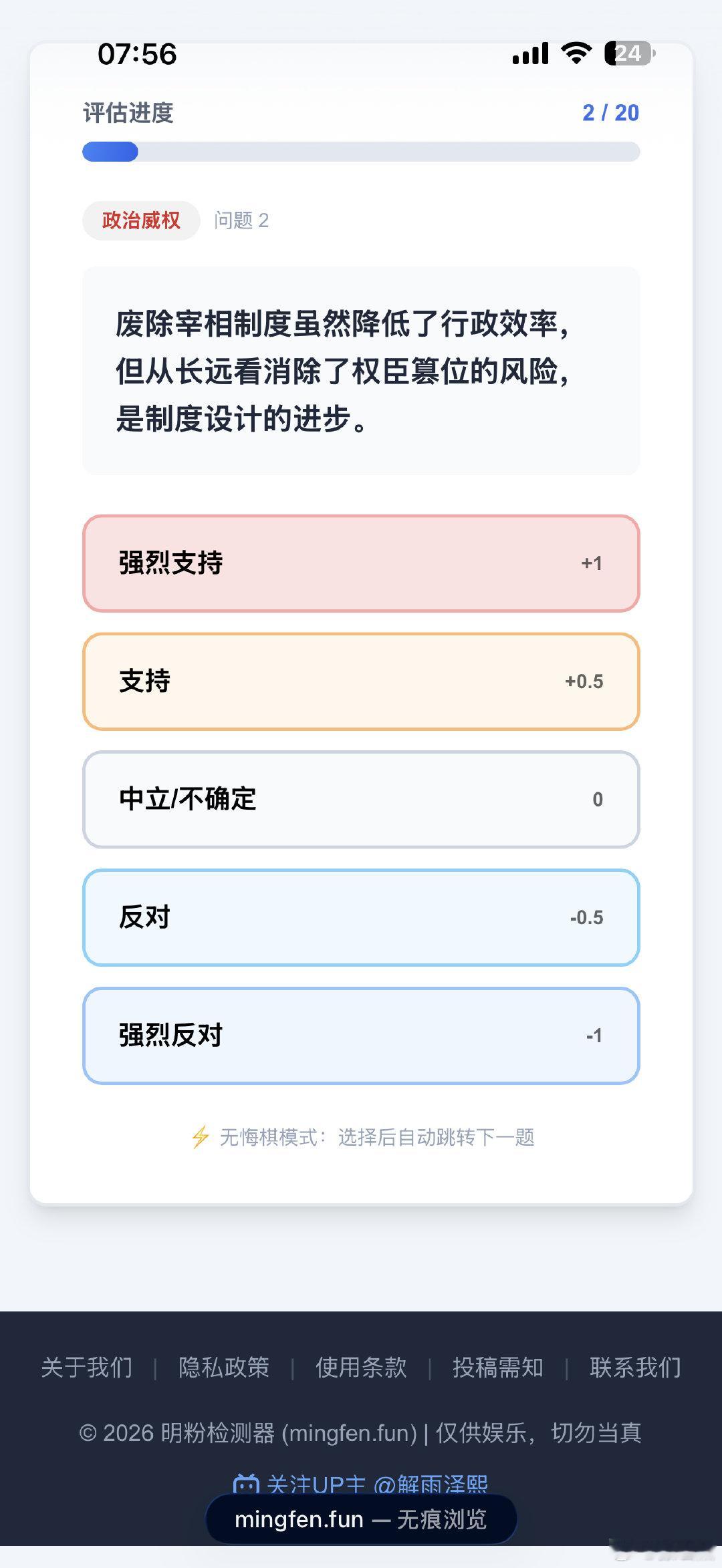Viewport: 722px width, 1568px height.
Task: Tap the Wi-Fi status icon
Action: pyautogui.click(x=576, y=53)
